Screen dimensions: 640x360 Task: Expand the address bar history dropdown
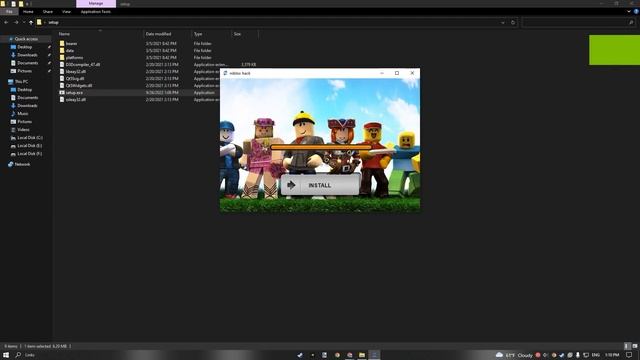(x=502, y=22)
